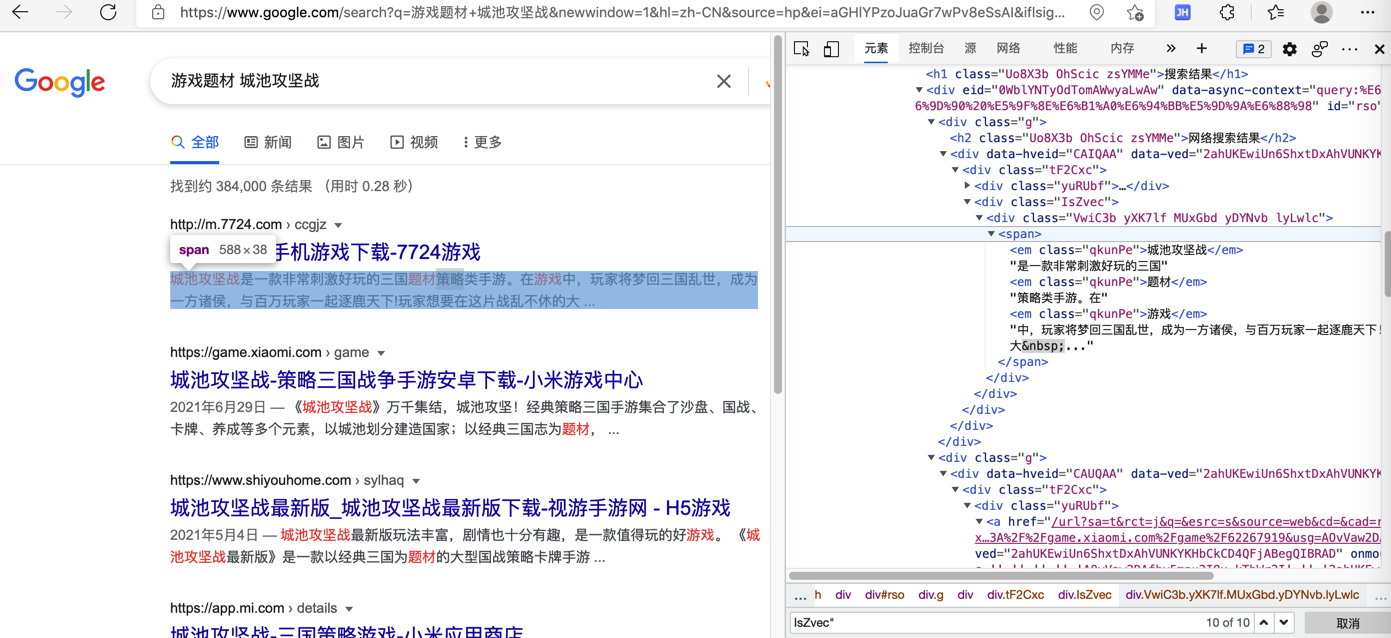
Task: Open the 城池攻坚战最新版 视游手游网 result
Action: [x=450, y=508]
